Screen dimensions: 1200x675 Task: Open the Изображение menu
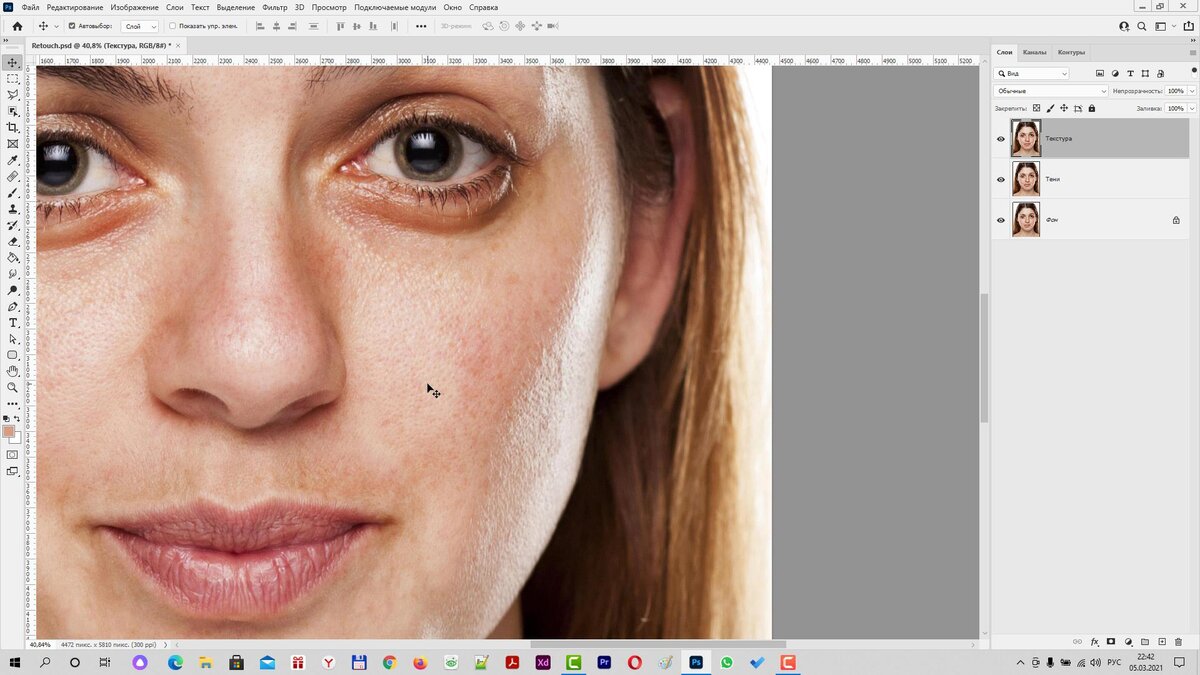pyautogui.click(x=135, y=7)
